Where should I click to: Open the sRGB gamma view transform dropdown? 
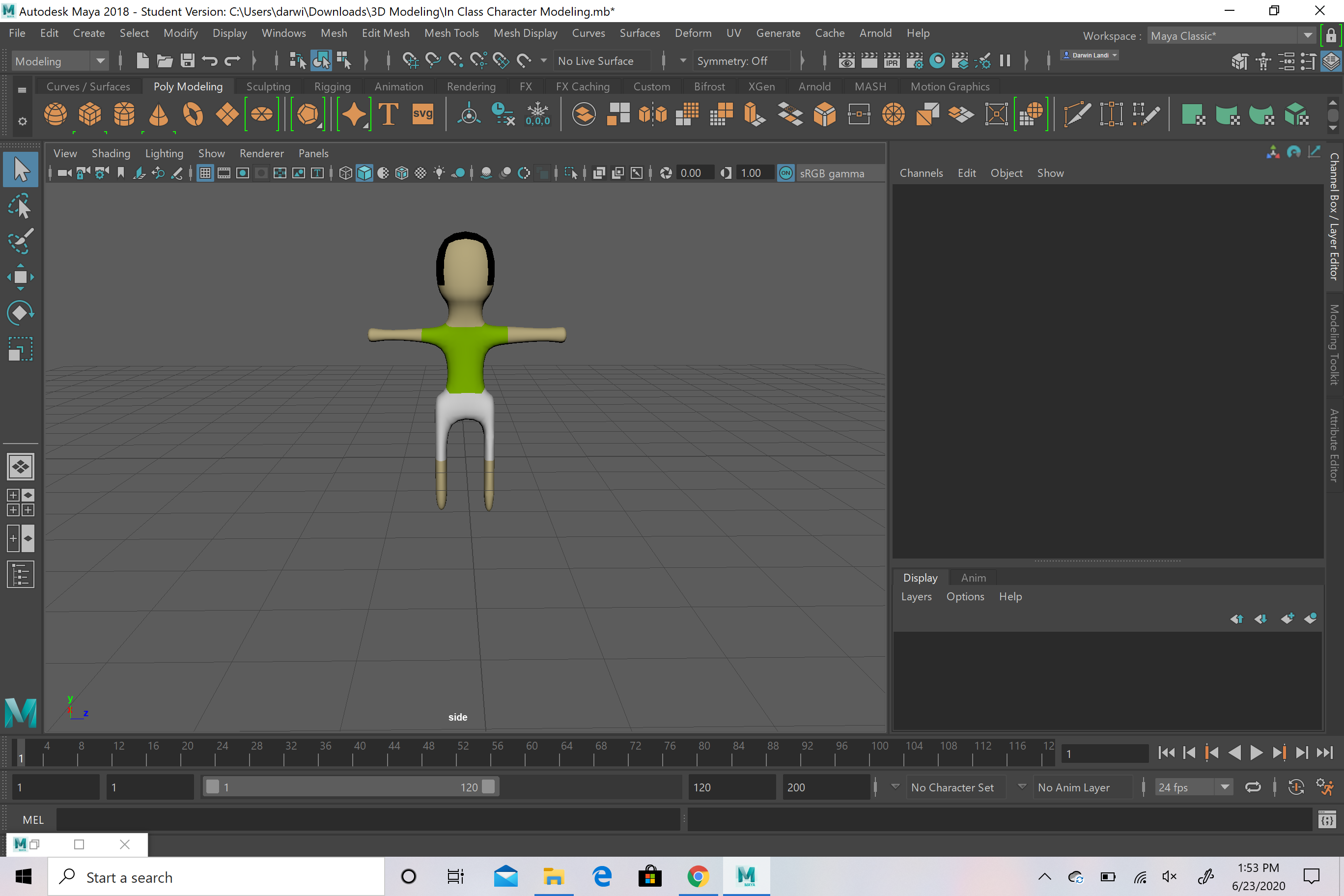pos(840,173)
